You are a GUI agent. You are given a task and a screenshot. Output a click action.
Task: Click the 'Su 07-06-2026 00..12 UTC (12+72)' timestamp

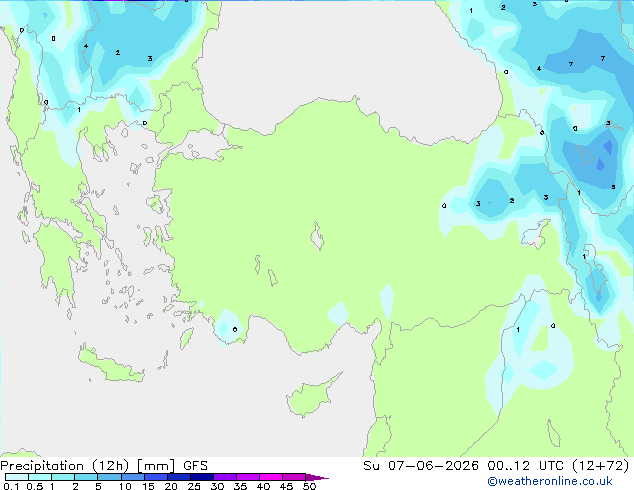point(496,466)
